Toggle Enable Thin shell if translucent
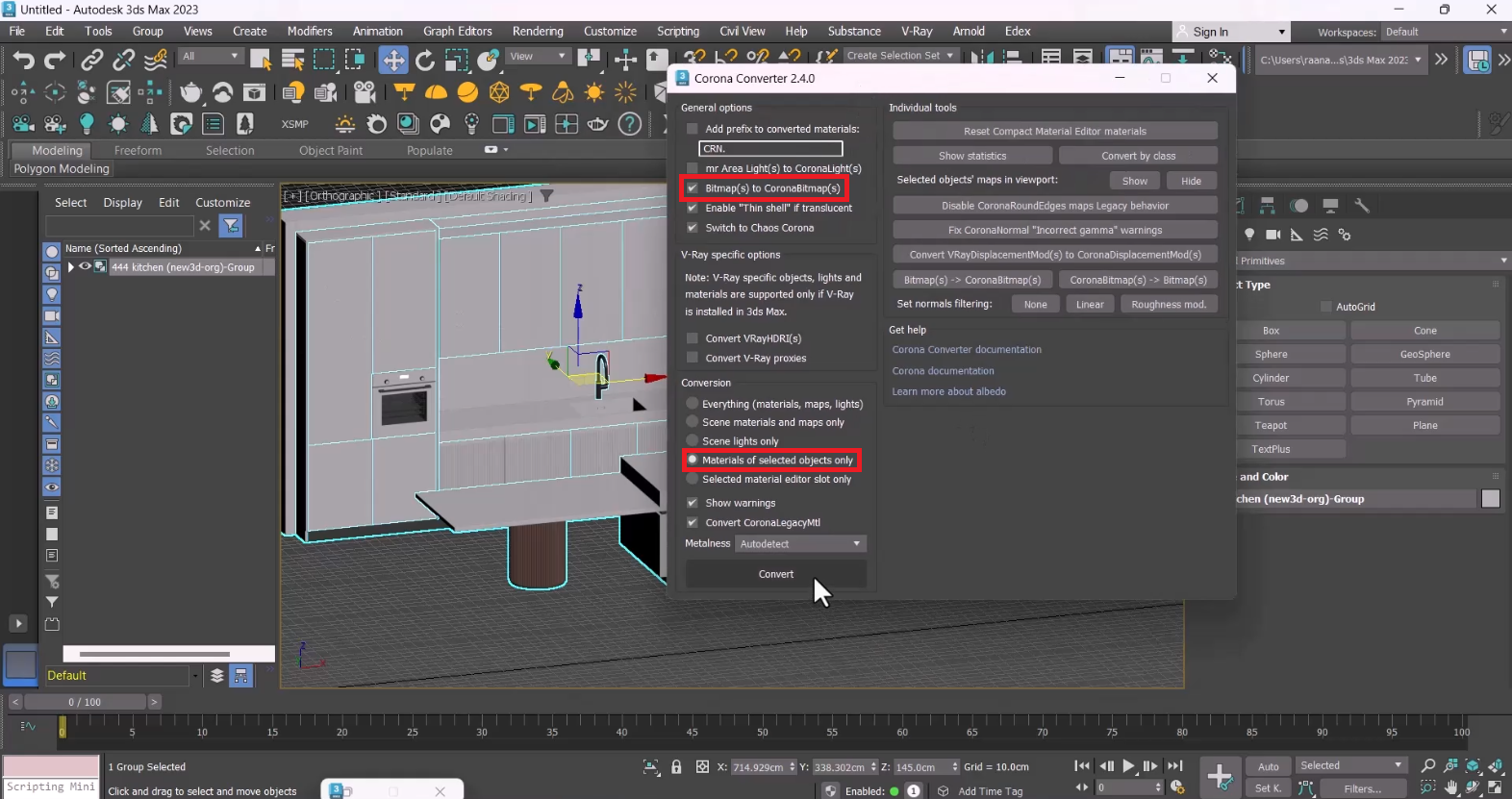 tap(692, 208)
